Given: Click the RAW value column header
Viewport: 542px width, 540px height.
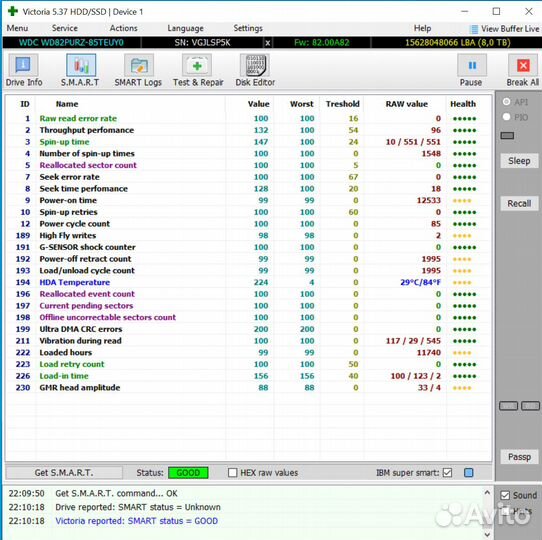Looking at the screenshot, I should 406,104.
